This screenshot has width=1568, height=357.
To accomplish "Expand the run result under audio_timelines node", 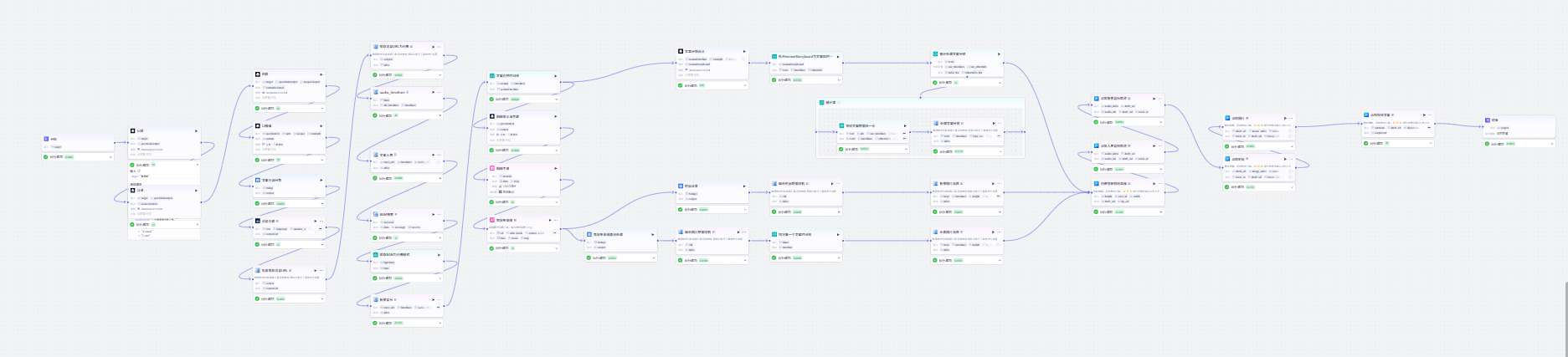I will tap(440, 115).
